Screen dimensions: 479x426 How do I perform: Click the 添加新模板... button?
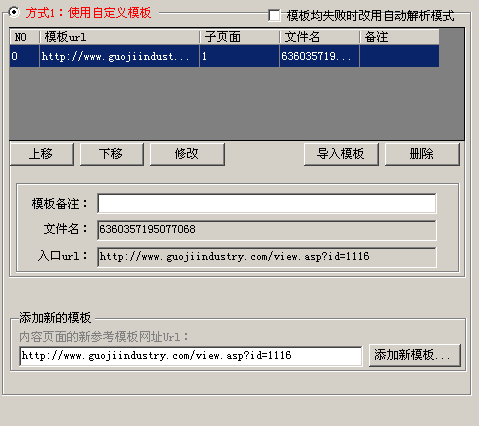tap(415, 355)
